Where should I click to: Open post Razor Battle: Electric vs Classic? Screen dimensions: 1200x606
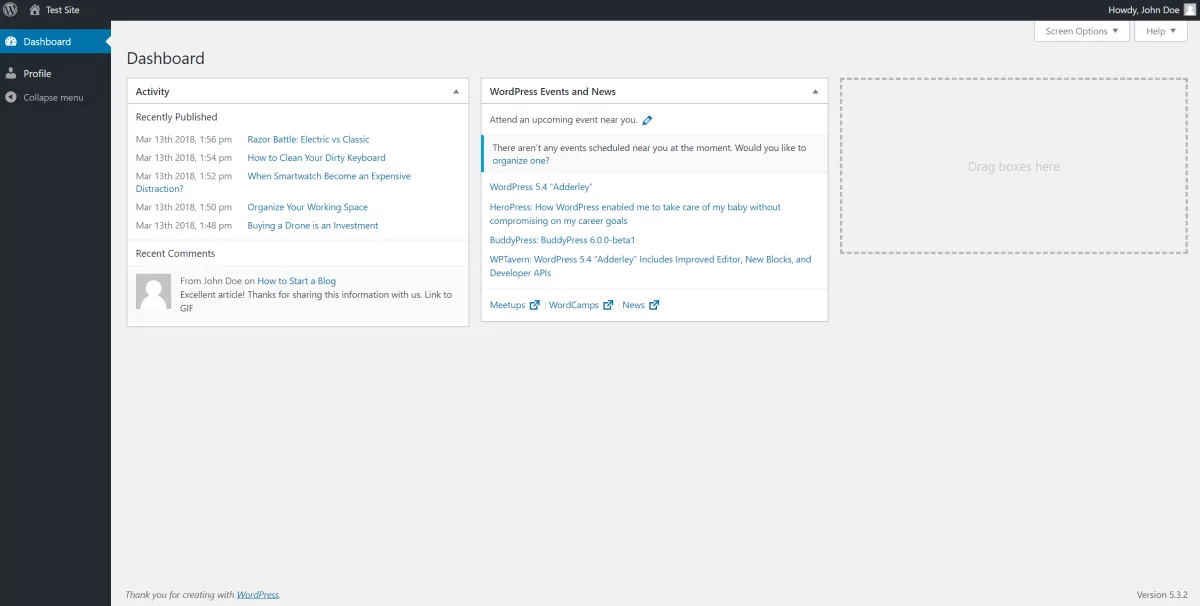click(x=308, y=139)
